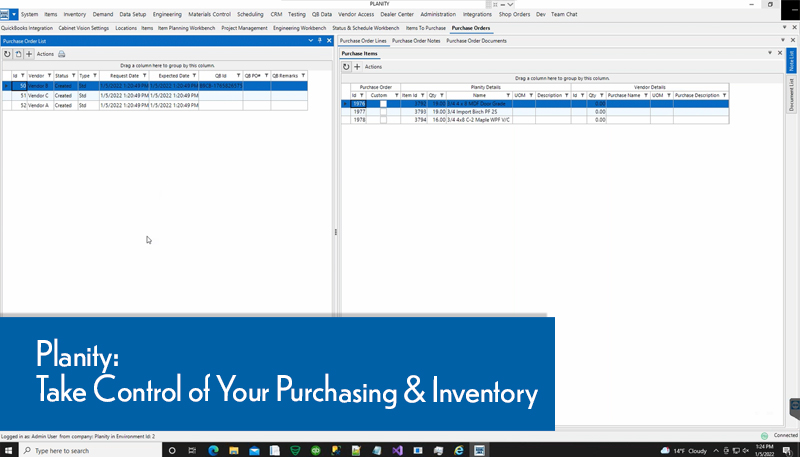Close the Purchase Items panel
Screen dimensions: 800x457
(780, 53)
